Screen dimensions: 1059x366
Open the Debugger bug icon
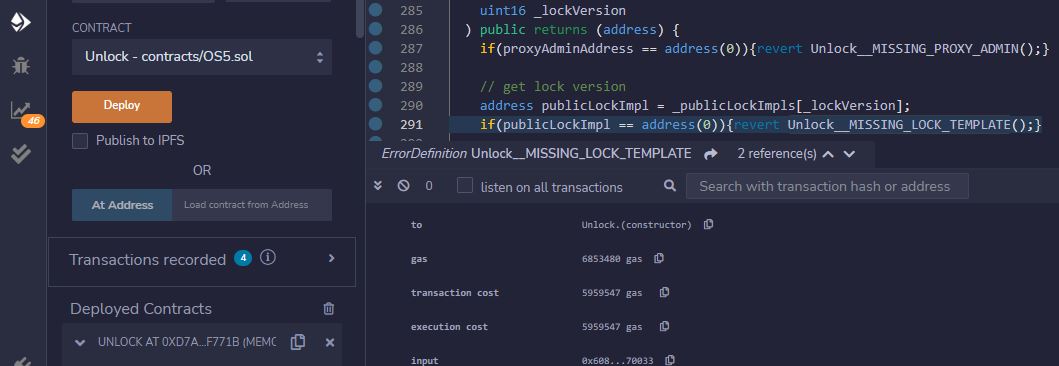point(21,66)
